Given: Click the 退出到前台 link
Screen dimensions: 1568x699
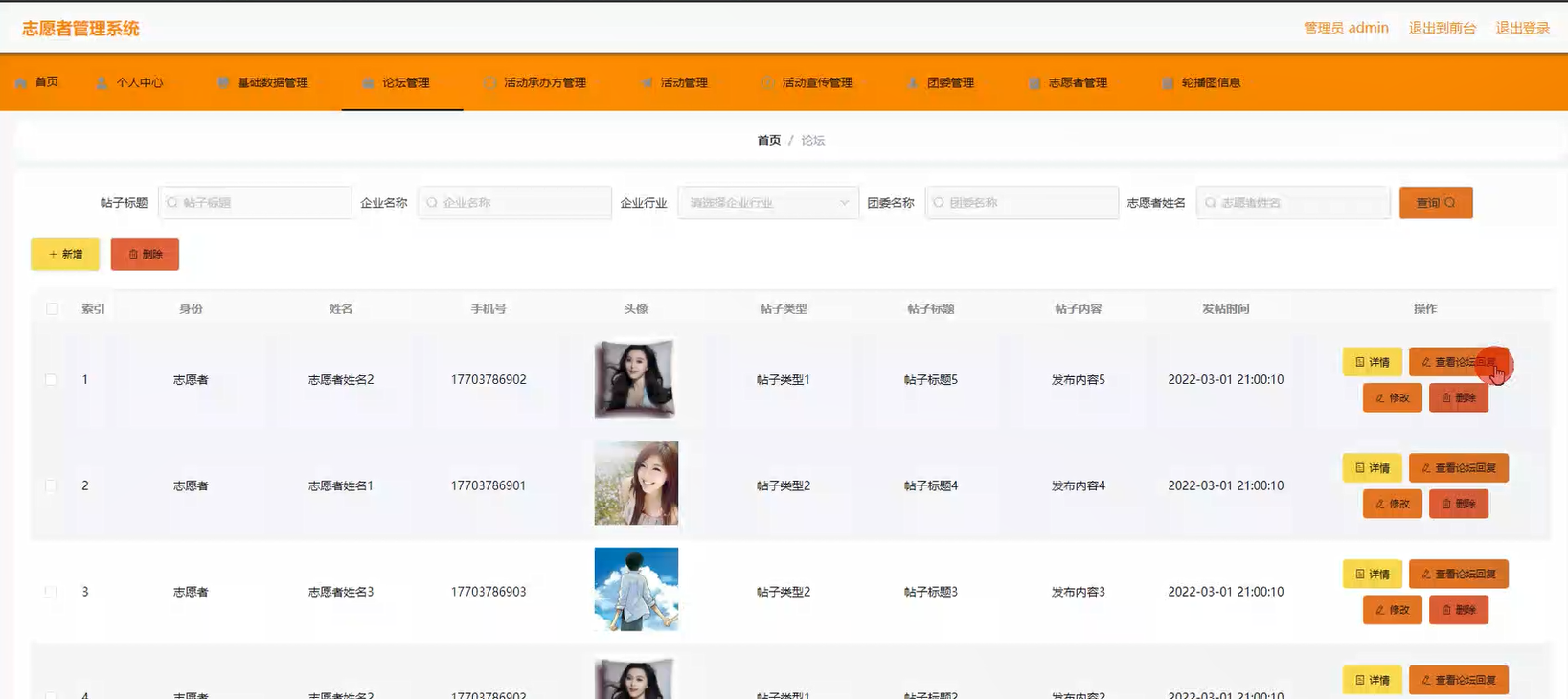Looking at the screenshot, I should coord(1442,28).
